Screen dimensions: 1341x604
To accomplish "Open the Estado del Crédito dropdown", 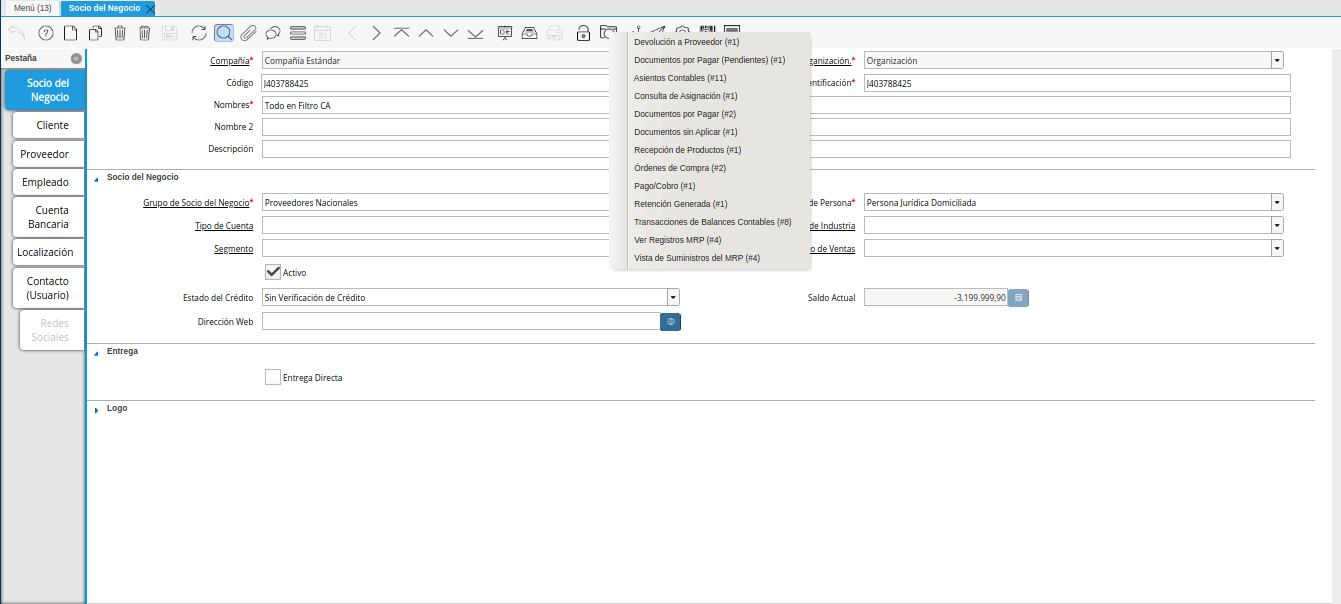I will pos(673,297).
